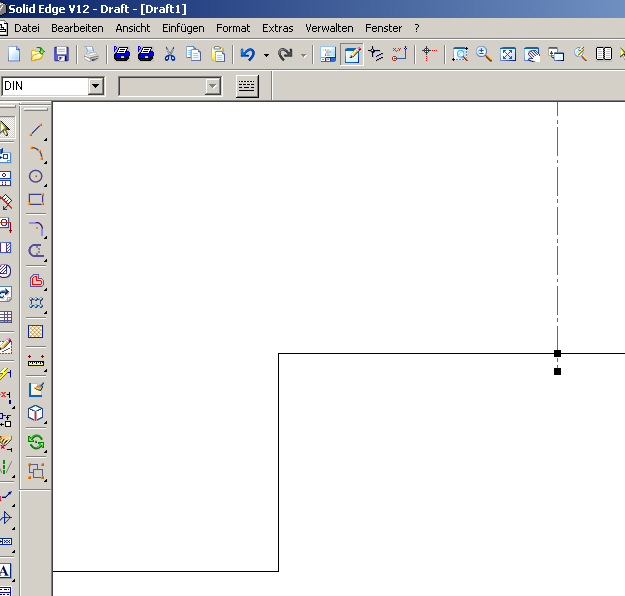Expand the measure tool flyout arrow
The image size is (625, 596).
pos(45,371)
